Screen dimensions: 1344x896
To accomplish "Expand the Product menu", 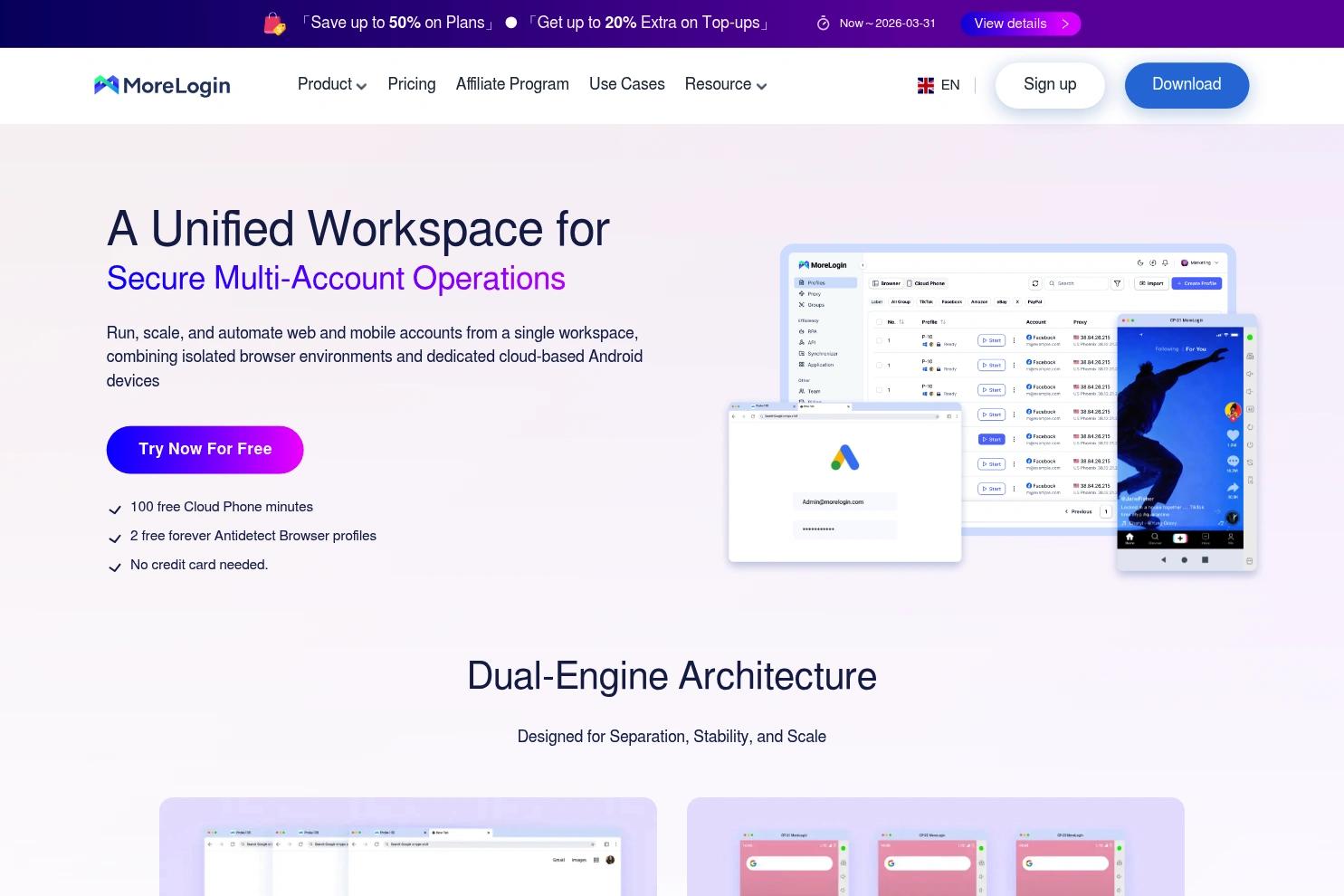I will [x=332, y=84].
